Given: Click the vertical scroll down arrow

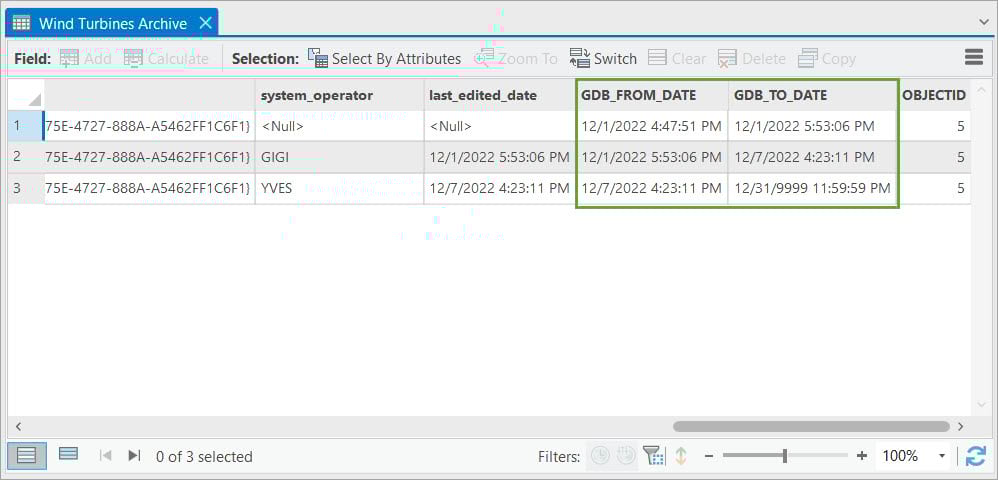Looking at the screenshot, I should (981, 405).
